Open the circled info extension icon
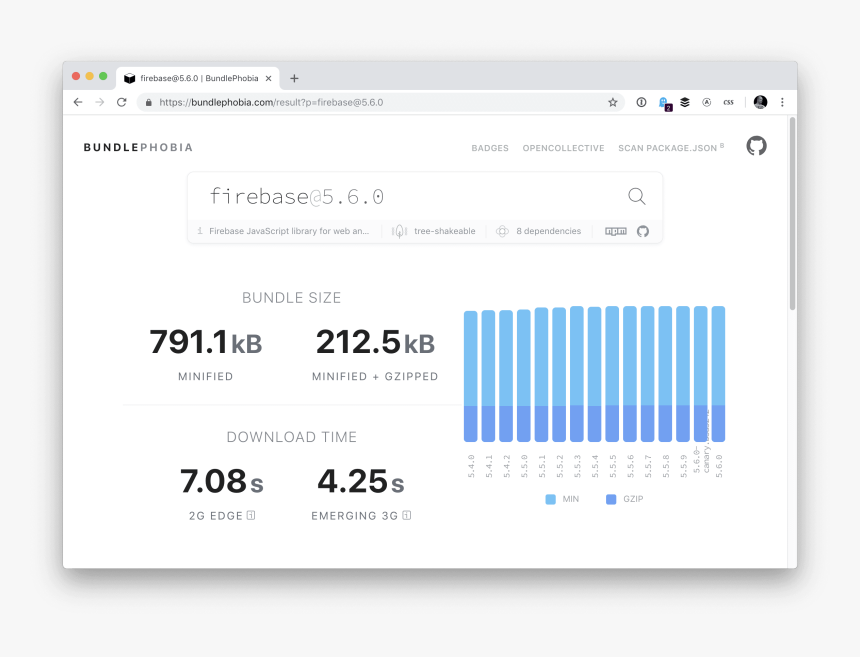Viewport: 860px width, 657px height. 641,102
